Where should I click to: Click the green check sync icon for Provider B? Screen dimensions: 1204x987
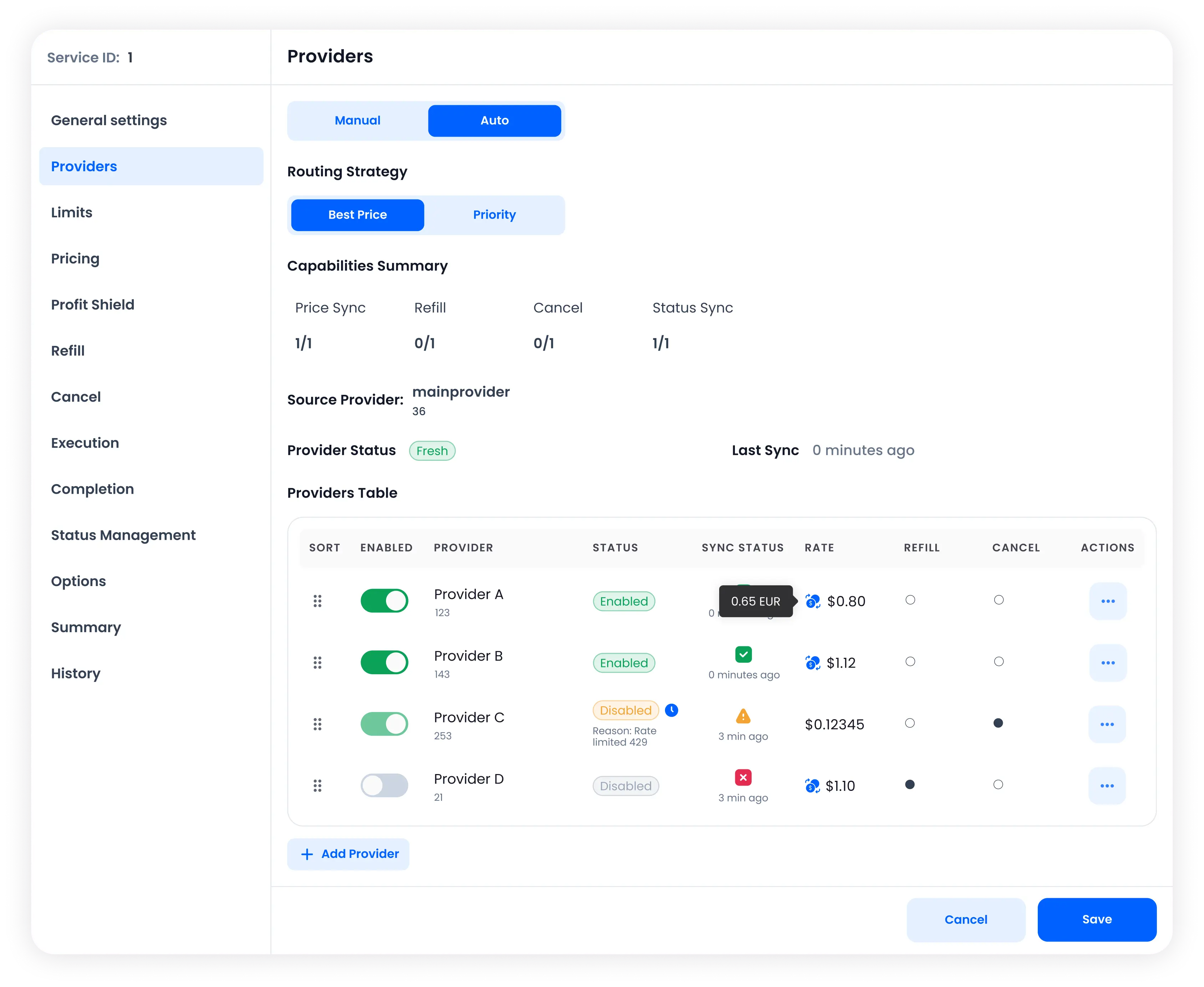[743, 655]
